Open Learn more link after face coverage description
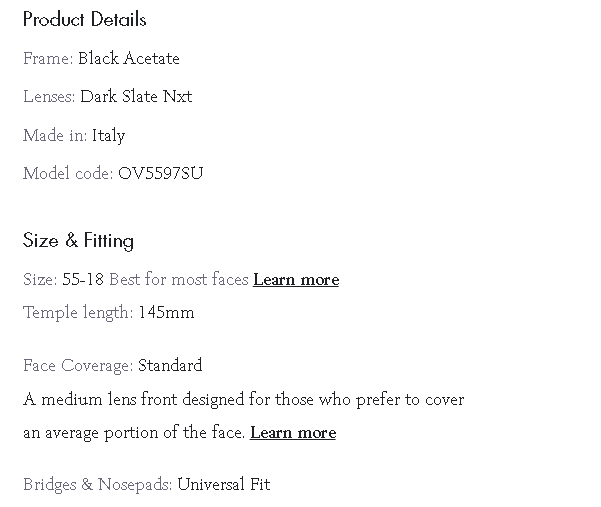 pyautogui.click(x=293, y=433)
